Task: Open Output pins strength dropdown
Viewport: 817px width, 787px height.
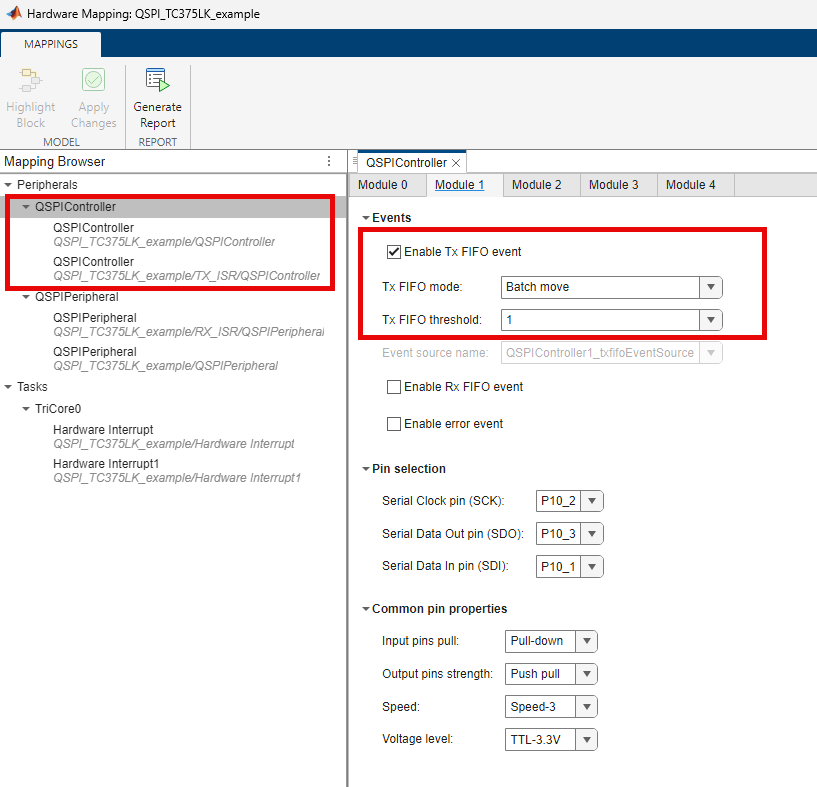Action: pos(587,674)
